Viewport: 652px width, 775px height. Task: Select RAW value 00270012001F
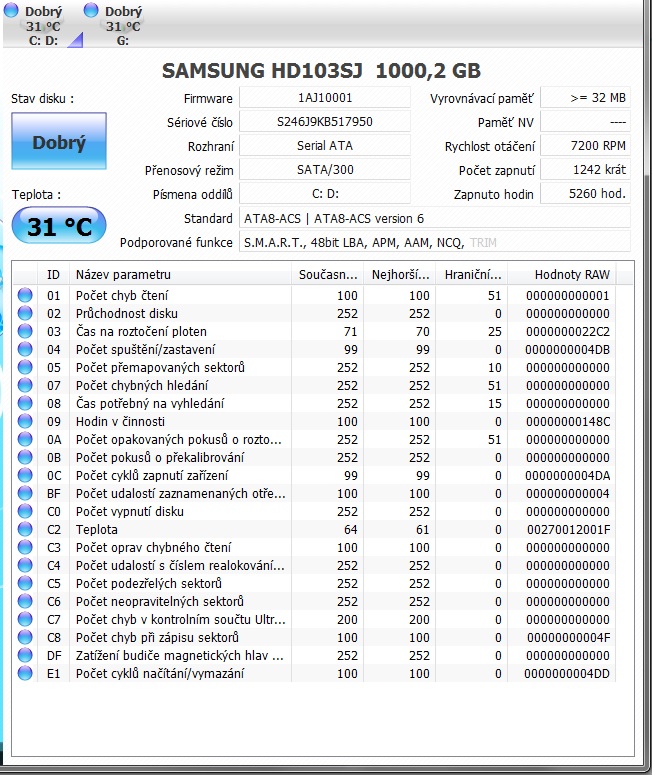point(568,529)
